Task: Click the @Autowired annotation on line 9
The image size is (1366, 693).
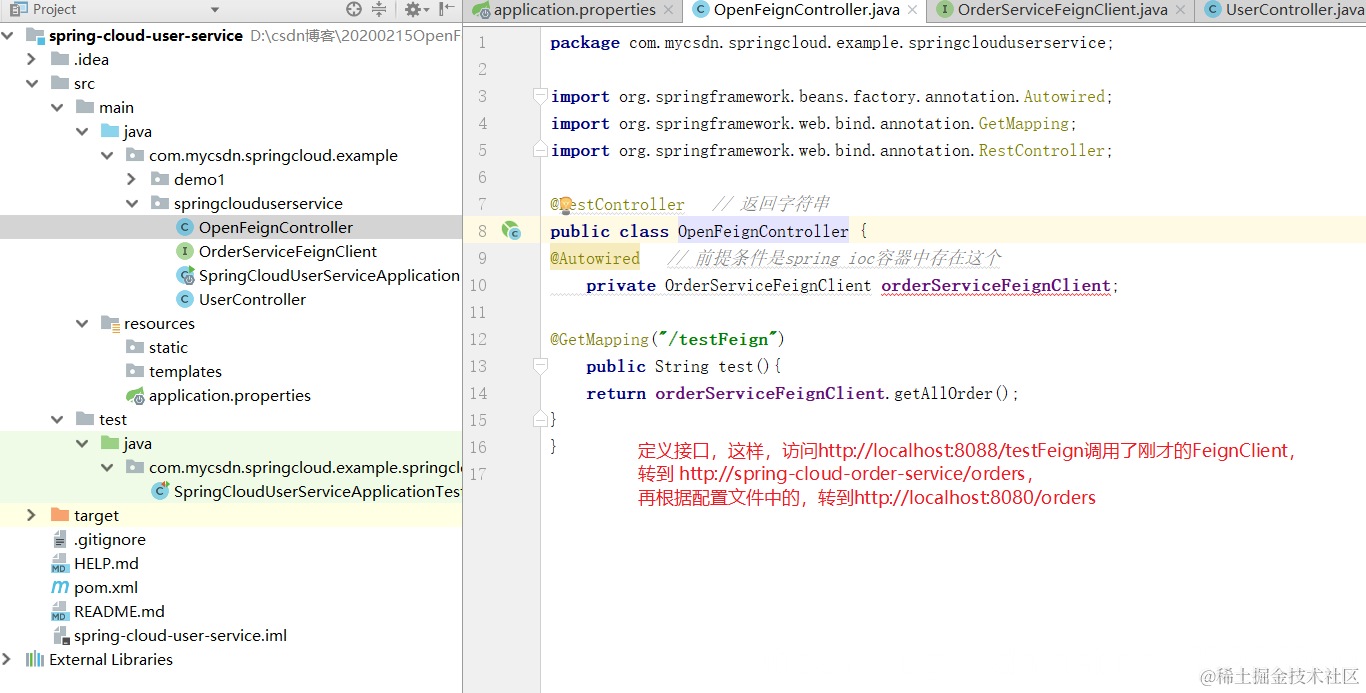Action: point(594,259)
